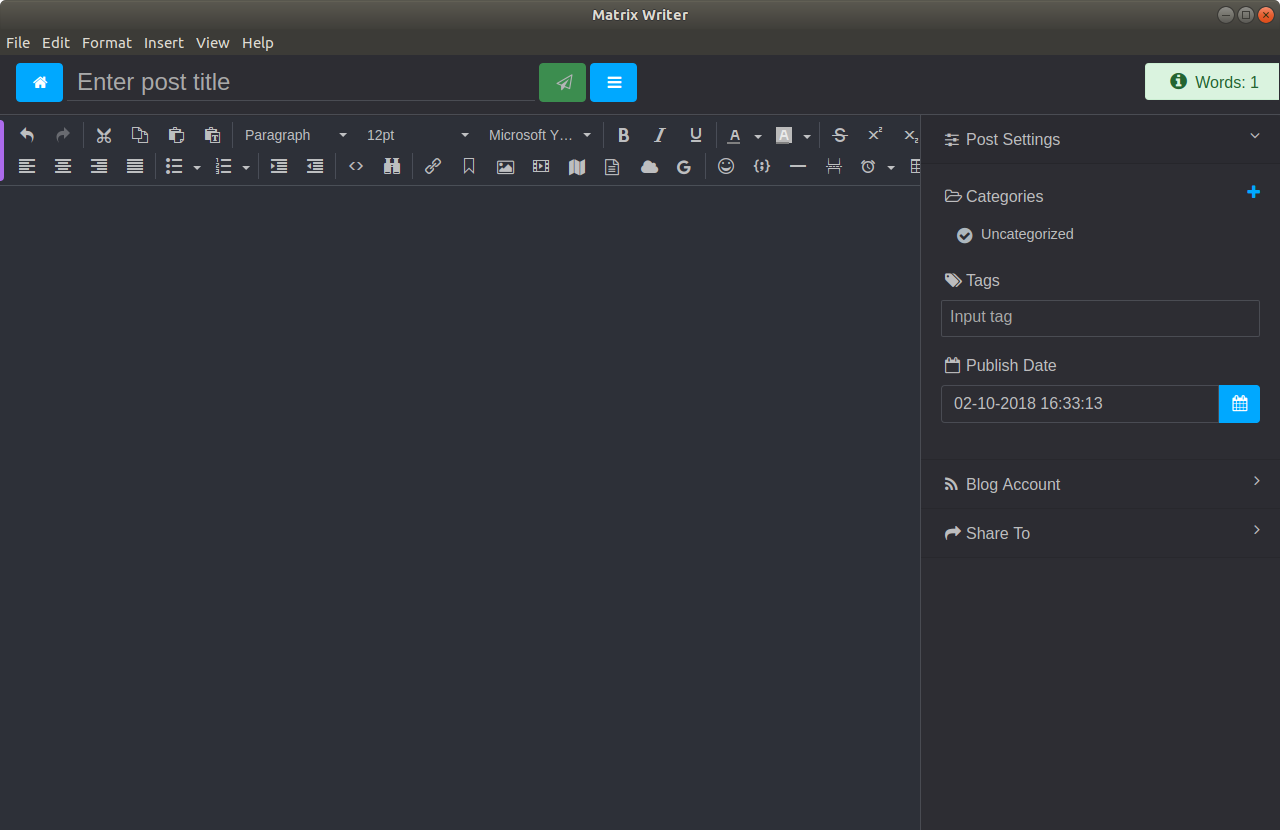The width and height of the screenshot is (1280, 830).
Task: Insert code sample with braces icon
Action: (762, 167)
